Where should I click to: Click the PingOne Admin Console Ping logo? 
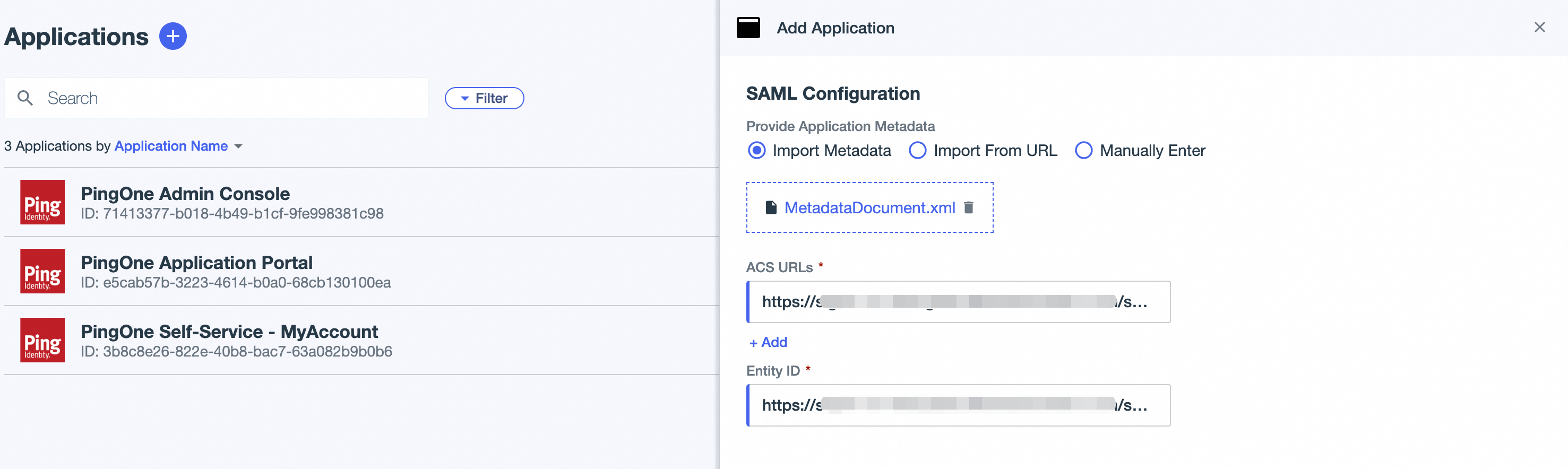click(42, 202)
